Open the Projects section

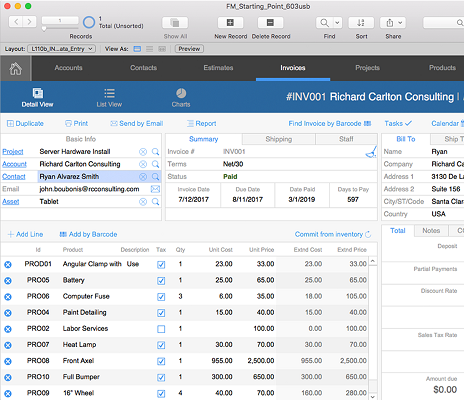point(367,68)
